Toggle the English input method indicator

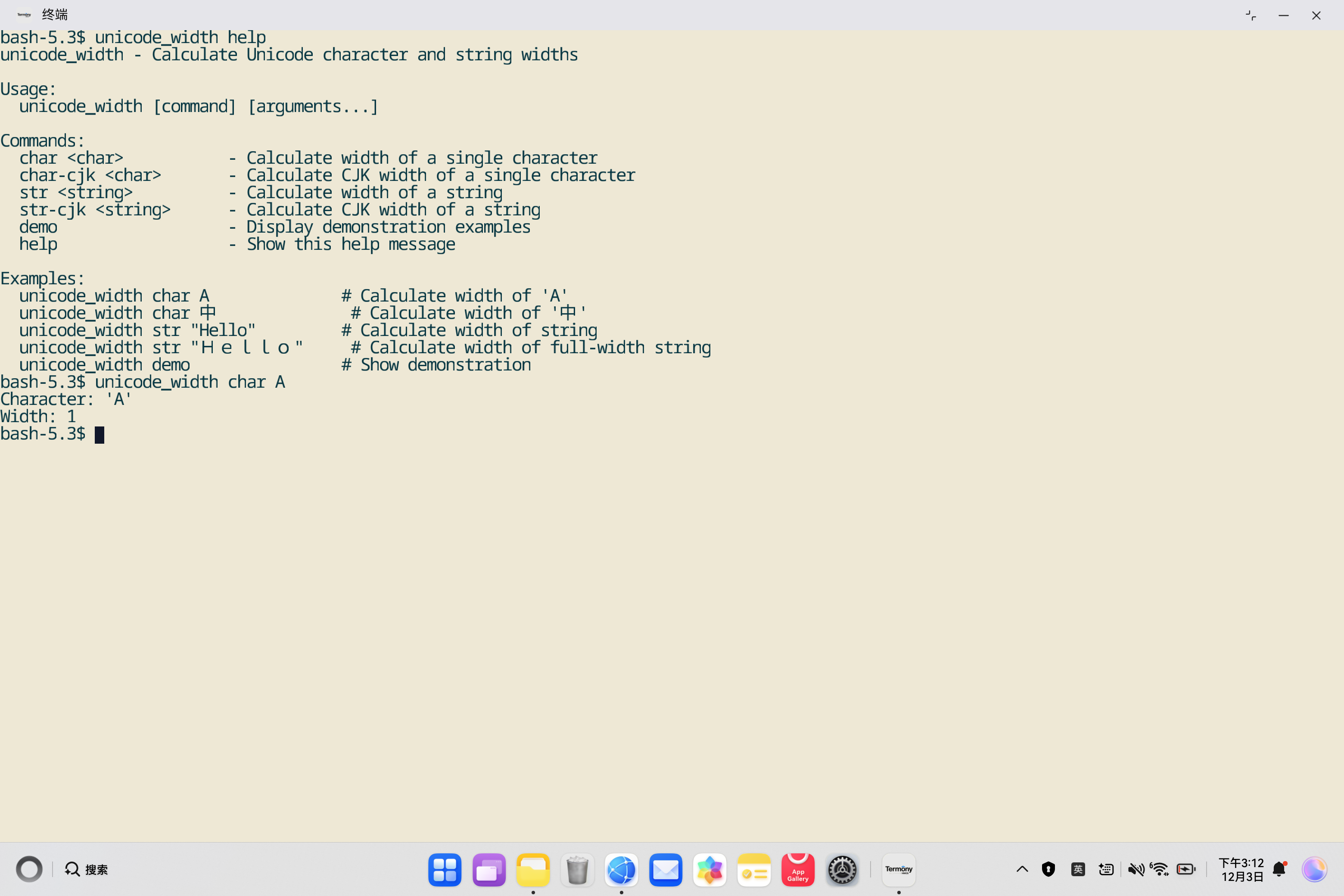tap(1078, 870)
